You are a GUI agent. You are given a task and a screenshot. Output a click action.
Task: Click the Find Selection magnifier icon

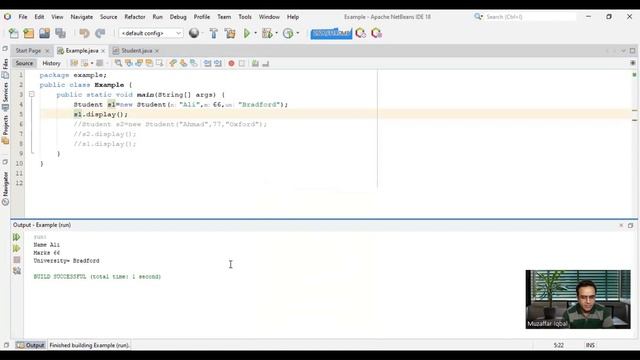(x=118, y=63)
